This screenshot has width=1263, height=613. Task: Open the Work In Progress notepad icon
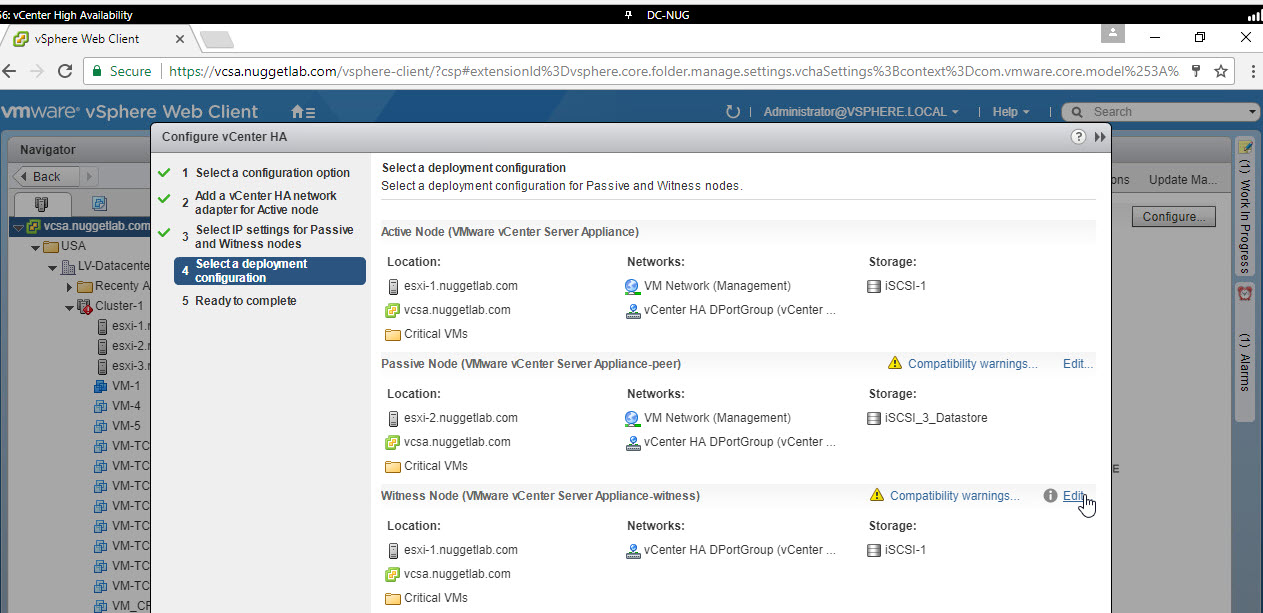point(1245,147)
